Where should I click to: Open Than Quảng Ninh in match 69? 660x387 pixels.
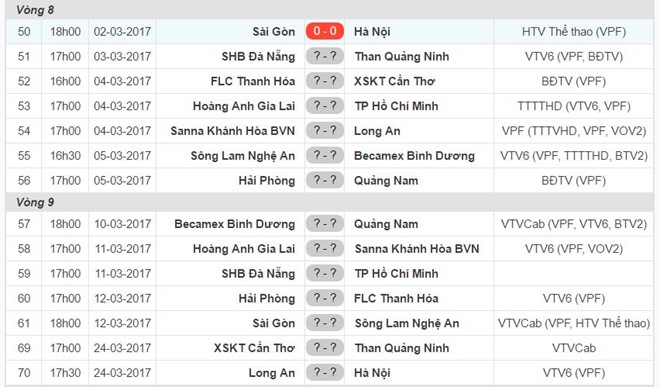click(402, 348)
